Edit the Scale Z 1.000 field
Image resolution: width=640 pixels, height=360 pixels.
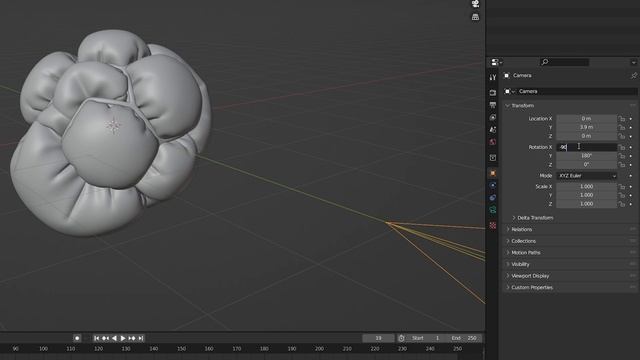pos(587,204)
